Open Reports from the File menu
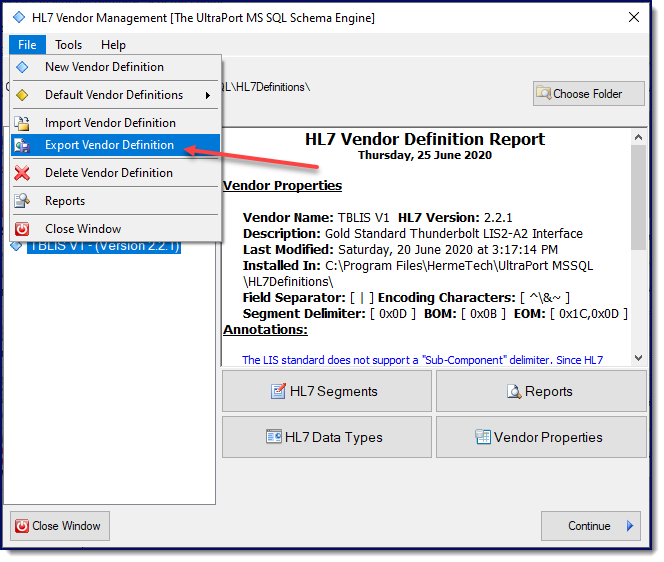 (115, 201)
